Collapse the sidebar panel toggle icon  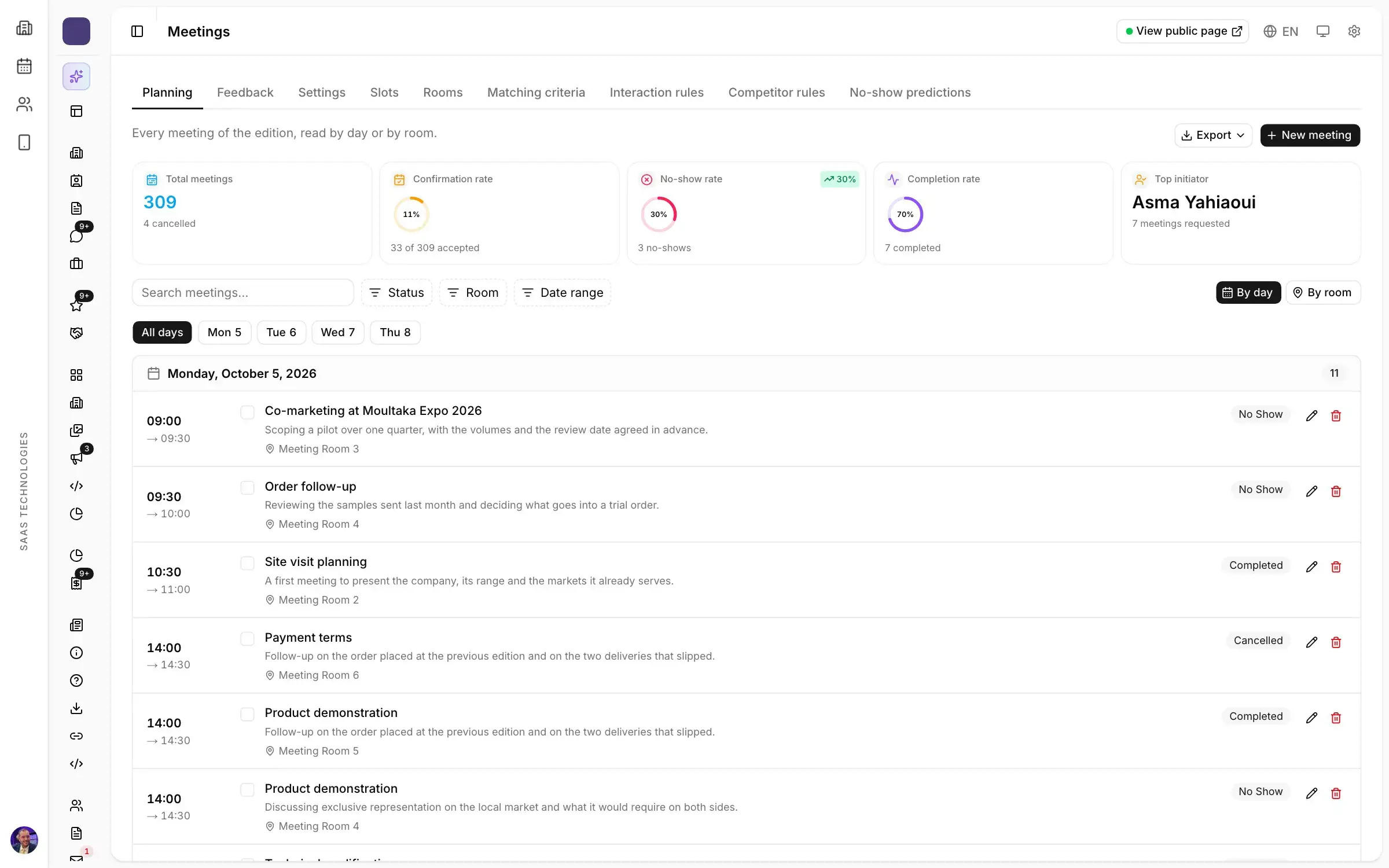tap(137, 31)
